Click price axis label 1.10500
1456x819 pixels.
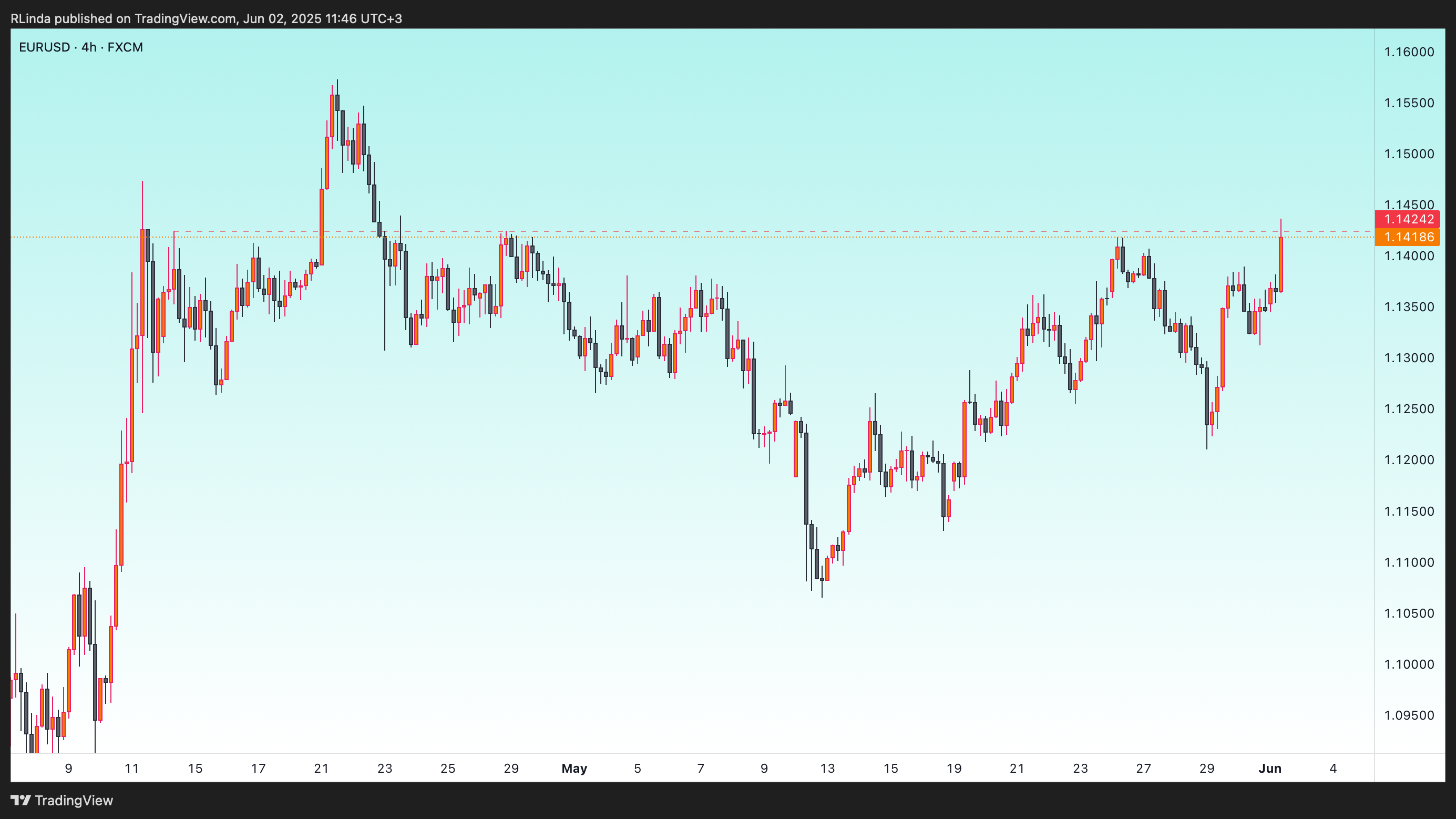click(x=1409, y=613)
